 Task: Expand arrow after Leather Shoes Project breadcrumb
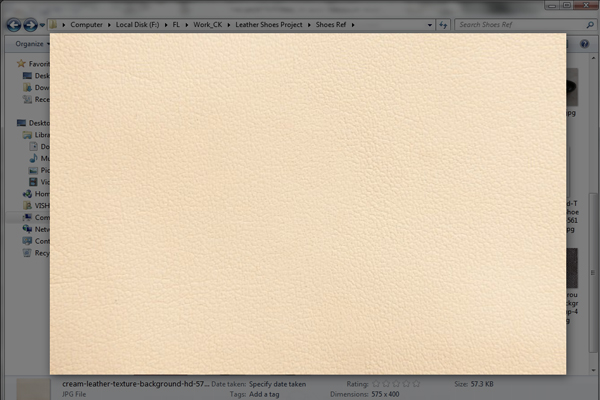coord(309,25)
